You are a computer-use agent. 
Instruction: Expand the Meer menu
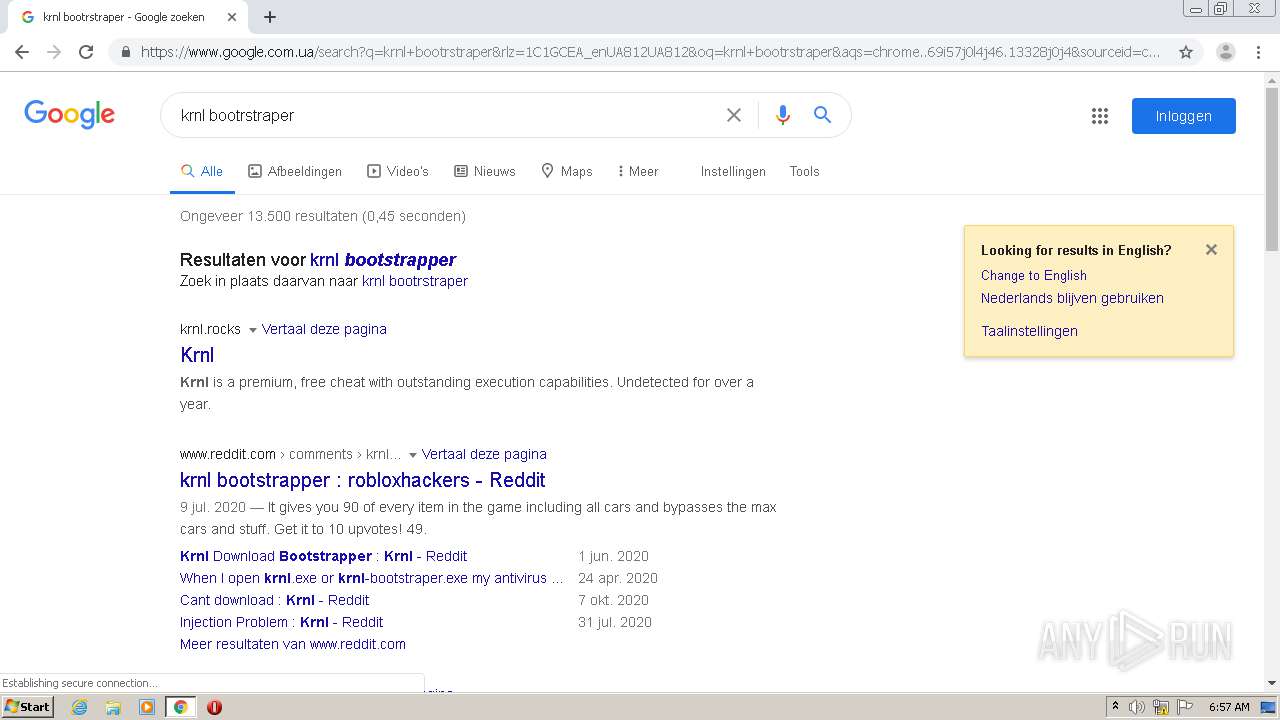638,171
